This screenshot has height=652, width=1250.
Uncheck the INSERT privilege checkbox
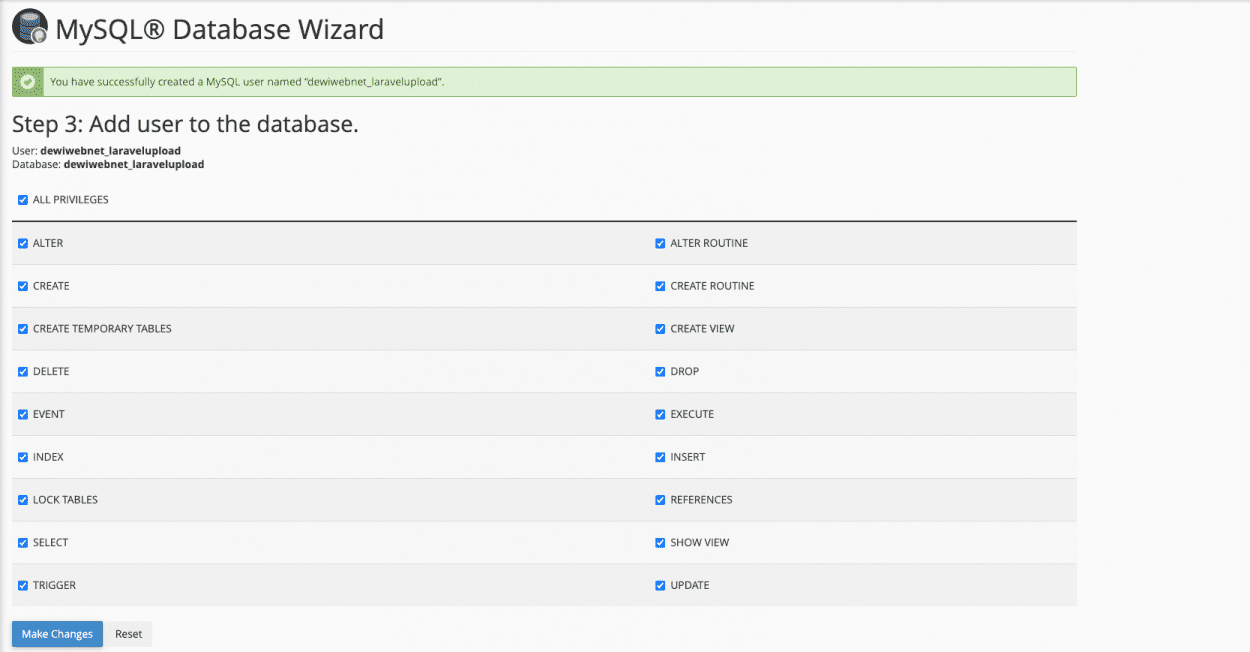click(660, 457)
